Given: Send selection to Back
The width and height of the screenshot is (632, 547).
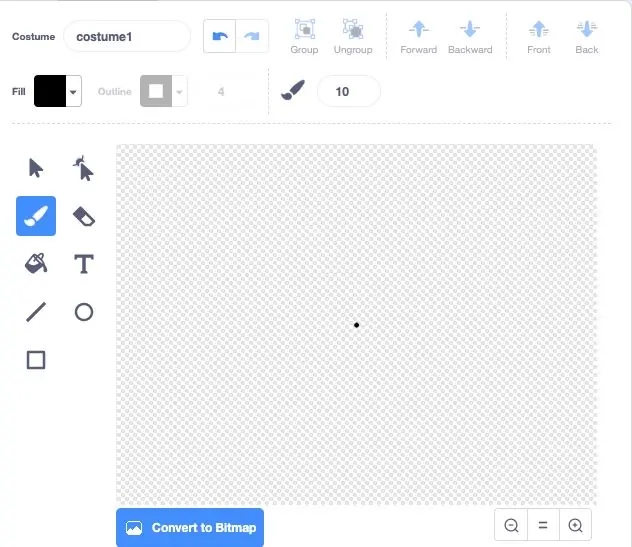Looking at the screenshot, I should (586, 36).
